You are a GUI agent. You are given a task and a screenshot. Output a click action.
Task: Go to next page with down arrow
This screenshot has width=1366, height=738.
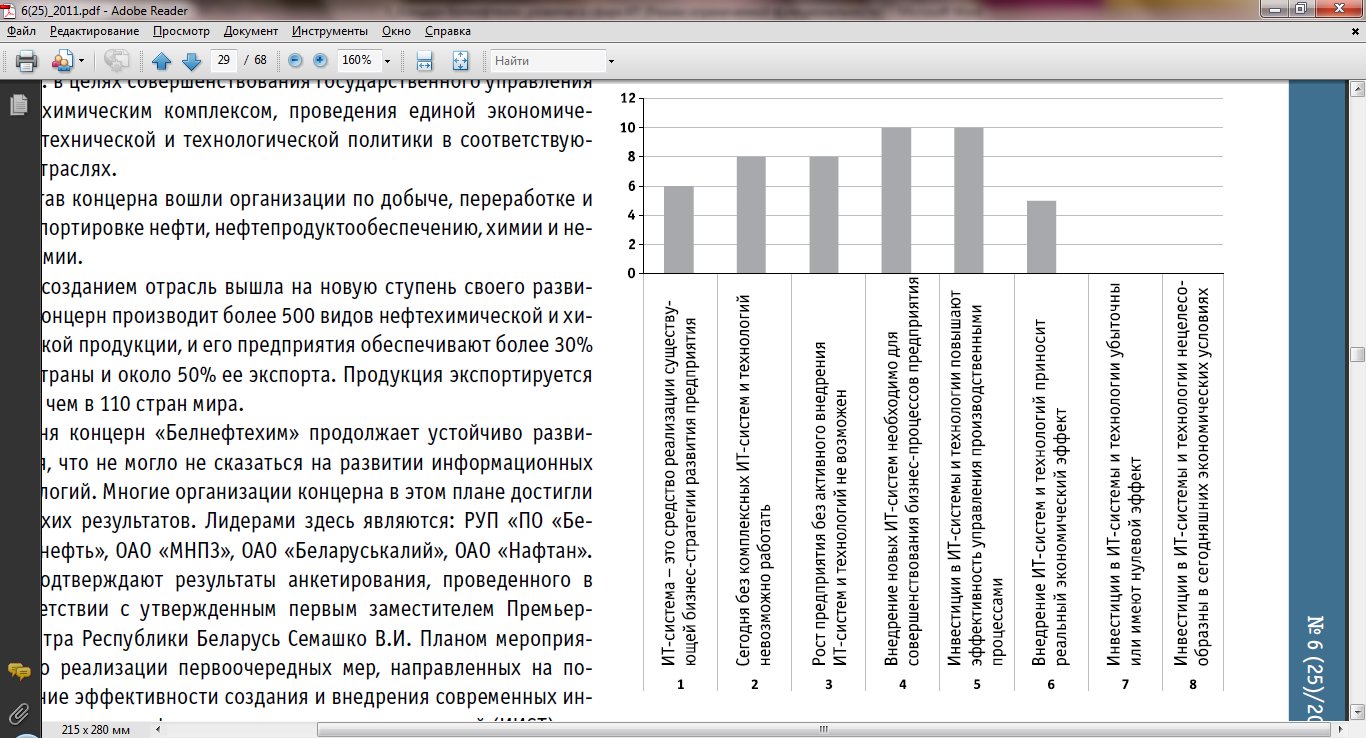tap(191, 60)
